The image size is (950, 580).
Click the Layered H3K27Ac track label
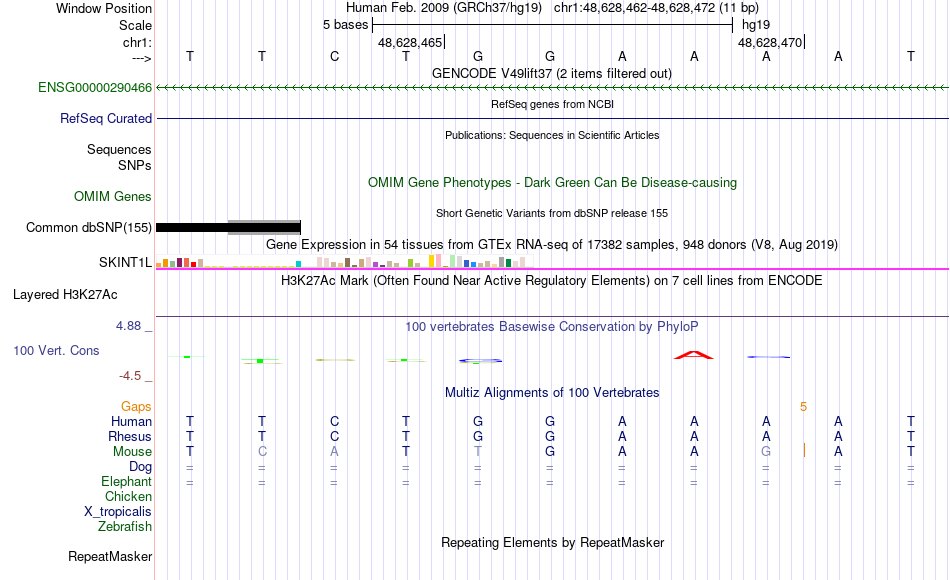(65, 295)
